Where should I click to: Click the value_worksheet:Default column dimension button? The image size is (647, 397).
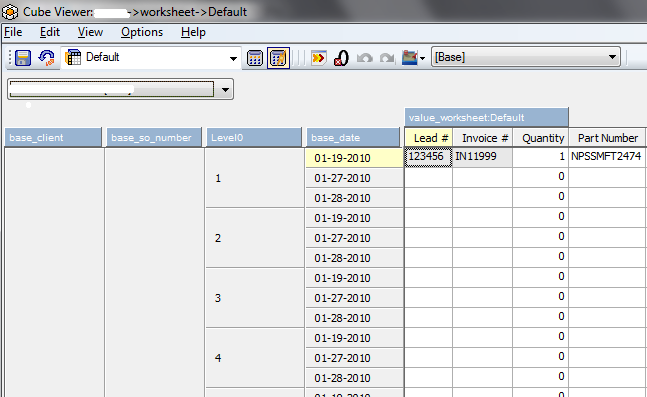(486, 118)
